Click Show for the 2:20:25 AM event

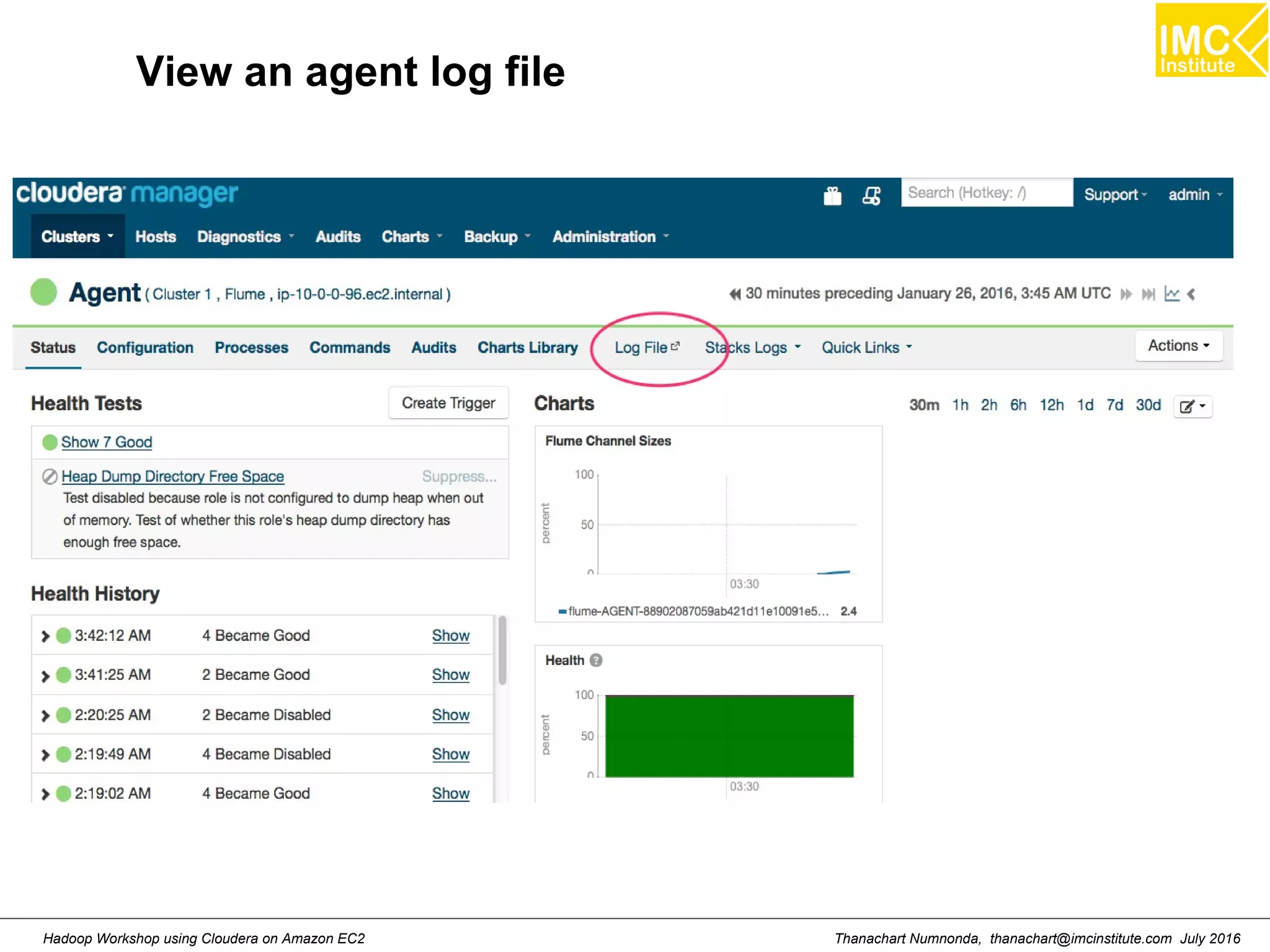tap(451, 715)
